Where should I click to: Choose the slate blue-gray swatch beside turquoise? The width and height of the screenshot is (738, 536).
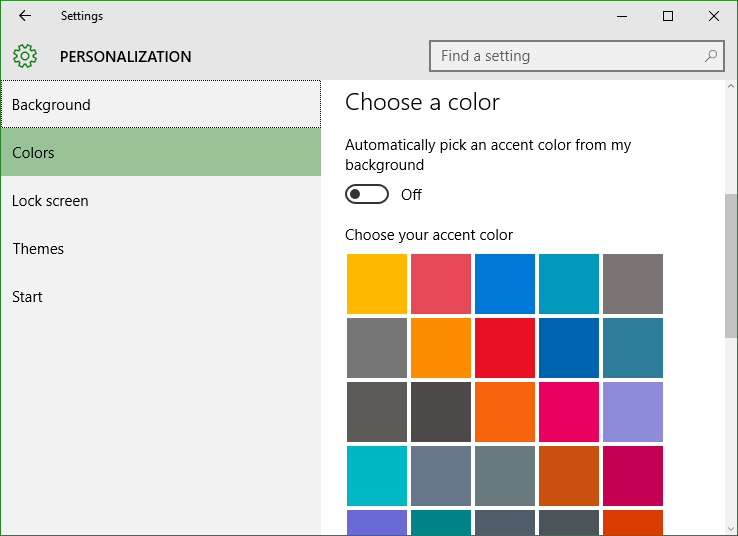point(441,476)
